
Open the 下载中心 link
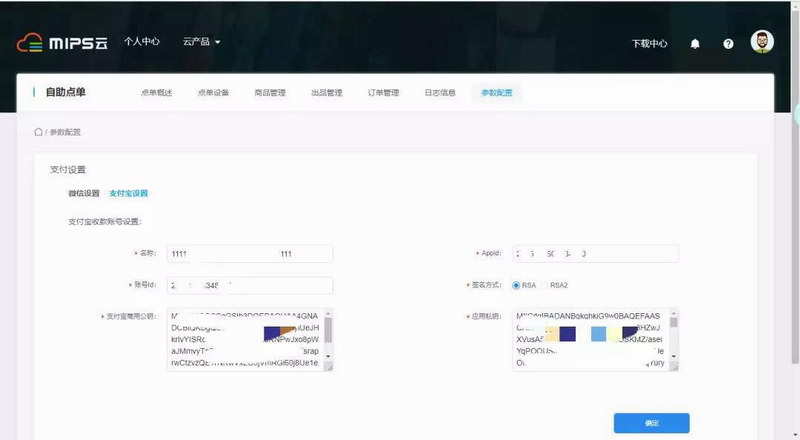coord(649,44)
